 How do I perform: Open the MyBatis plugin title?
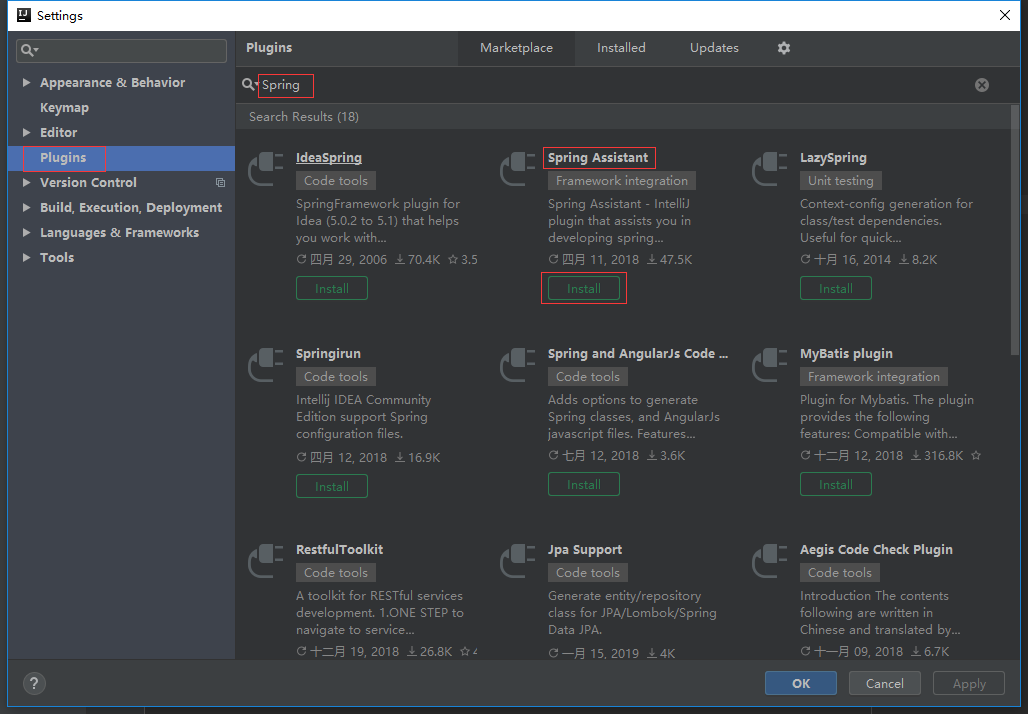(846, 353)
